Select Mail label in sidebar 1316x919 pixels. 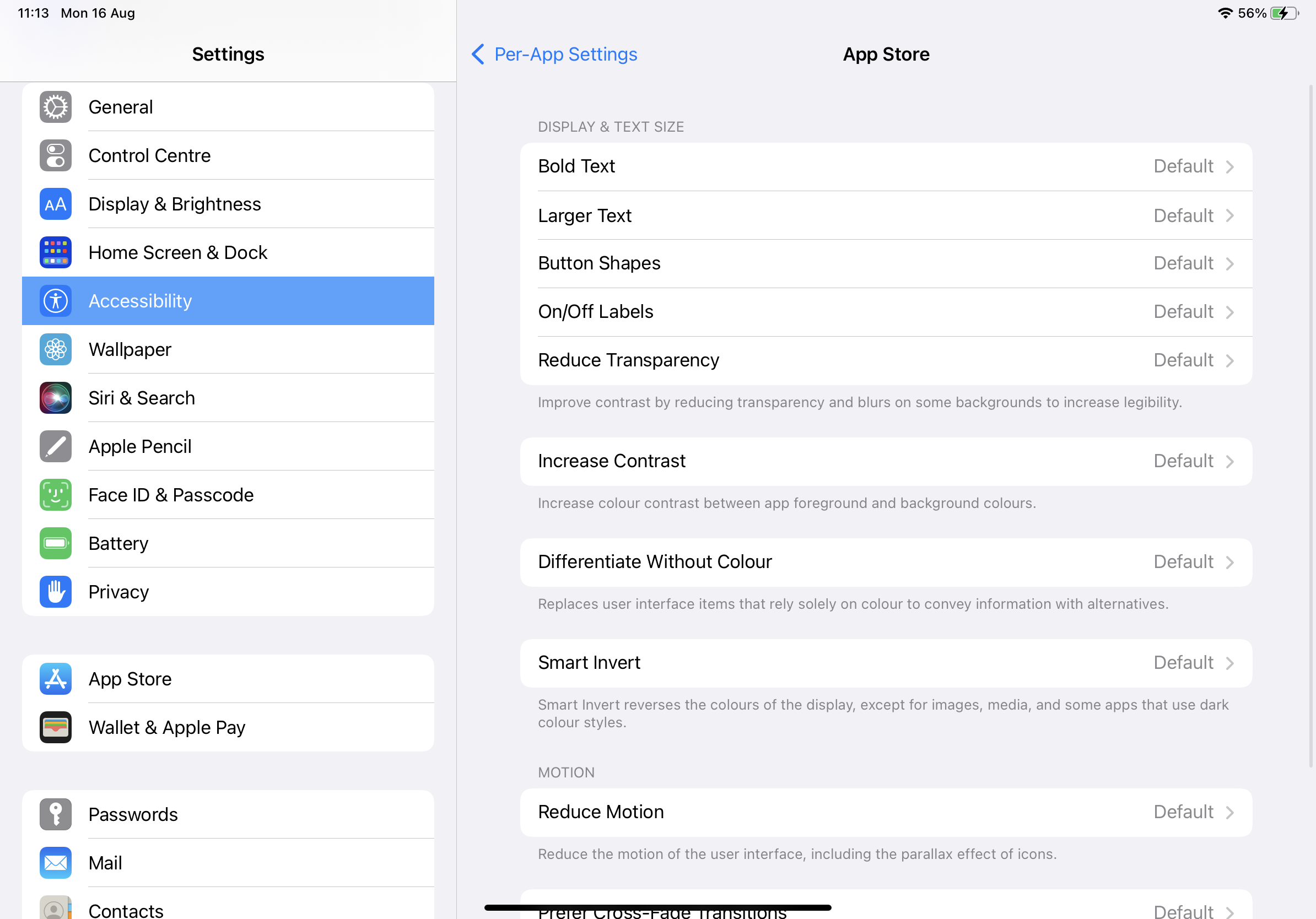tap(105, 863)
